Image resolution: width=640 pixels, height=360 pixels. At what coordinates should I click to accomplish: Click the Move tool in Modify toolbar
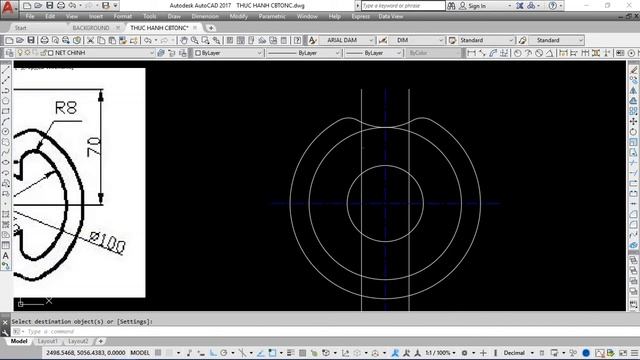tap(633, 122)
